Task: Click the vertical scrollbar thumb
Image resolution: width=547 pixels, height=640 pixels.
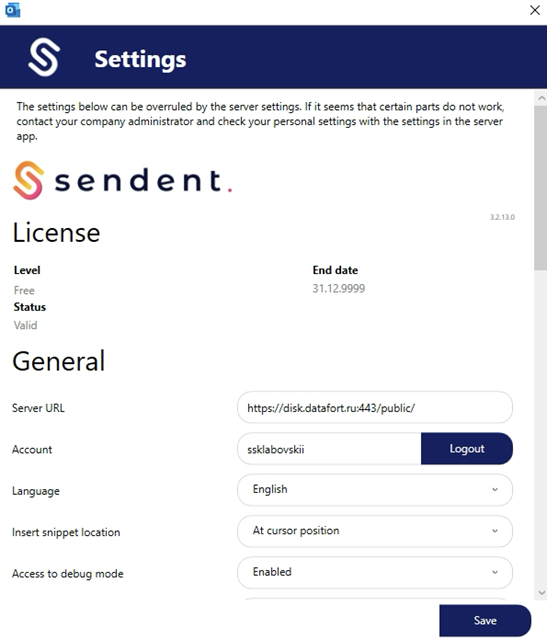Action: (x=540, y=188)
